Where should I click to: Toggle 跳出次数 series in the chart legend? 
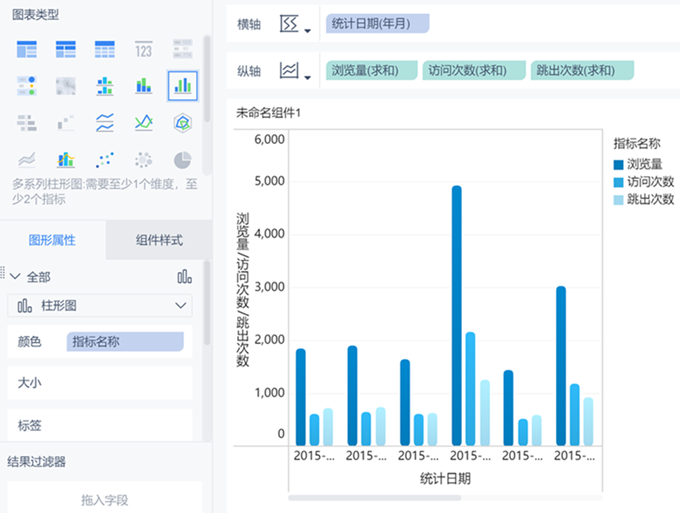(644, 200)
